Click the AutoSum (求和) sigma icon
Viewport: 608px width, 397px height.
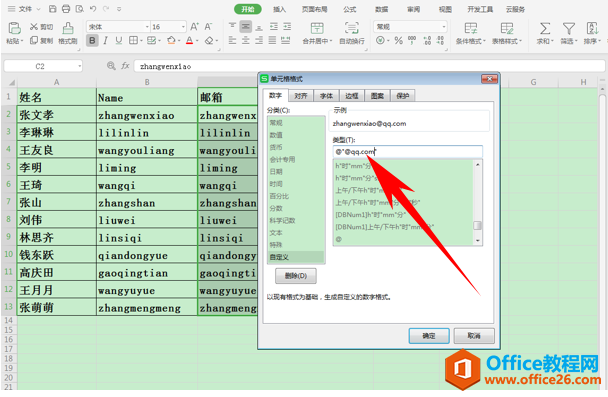[x=545, y=28]
